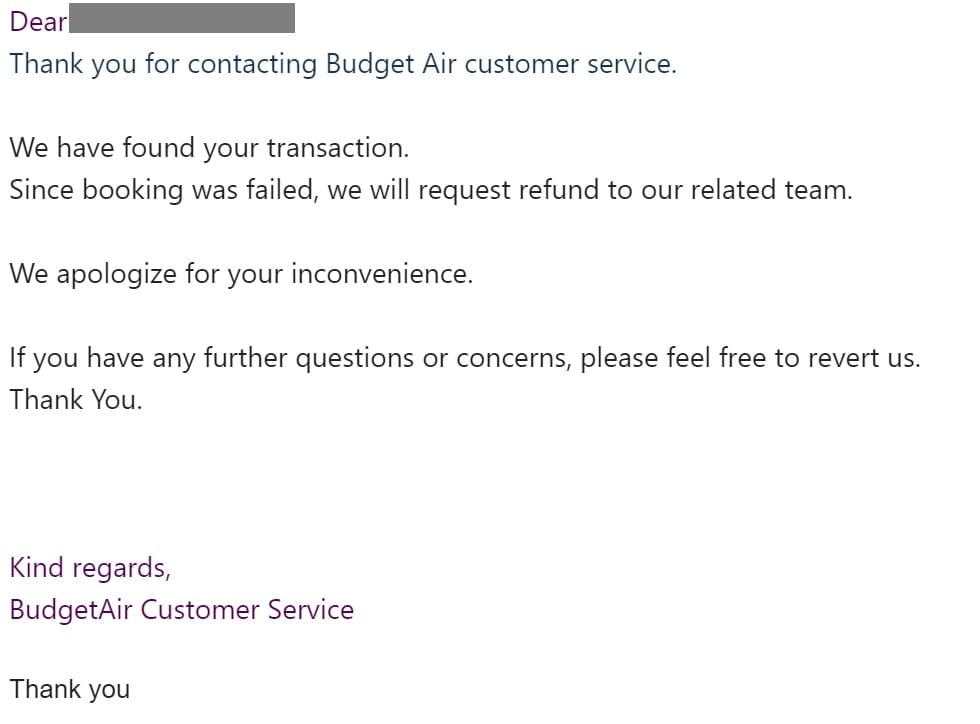Click the greeting word "Dear"
This screenshot has height=724, width=980.
tap(38, 22)
